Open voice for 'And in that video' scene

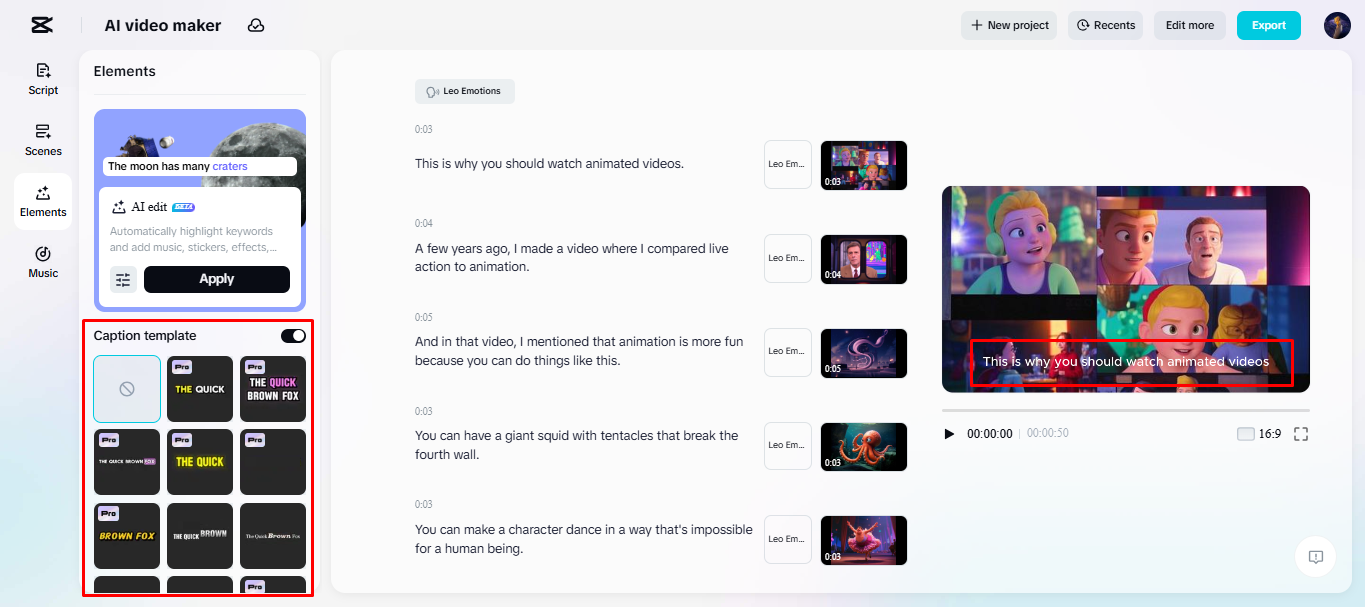(788, 352)
